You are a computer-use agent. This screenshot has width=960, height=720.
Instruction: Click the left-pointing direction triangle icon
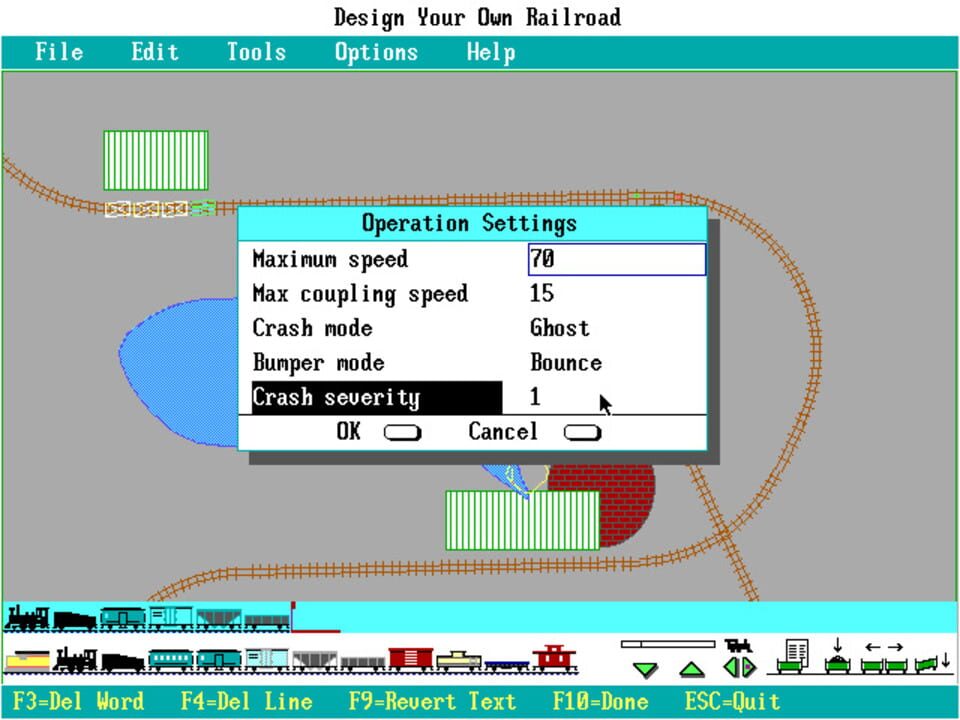pos(729,665)
